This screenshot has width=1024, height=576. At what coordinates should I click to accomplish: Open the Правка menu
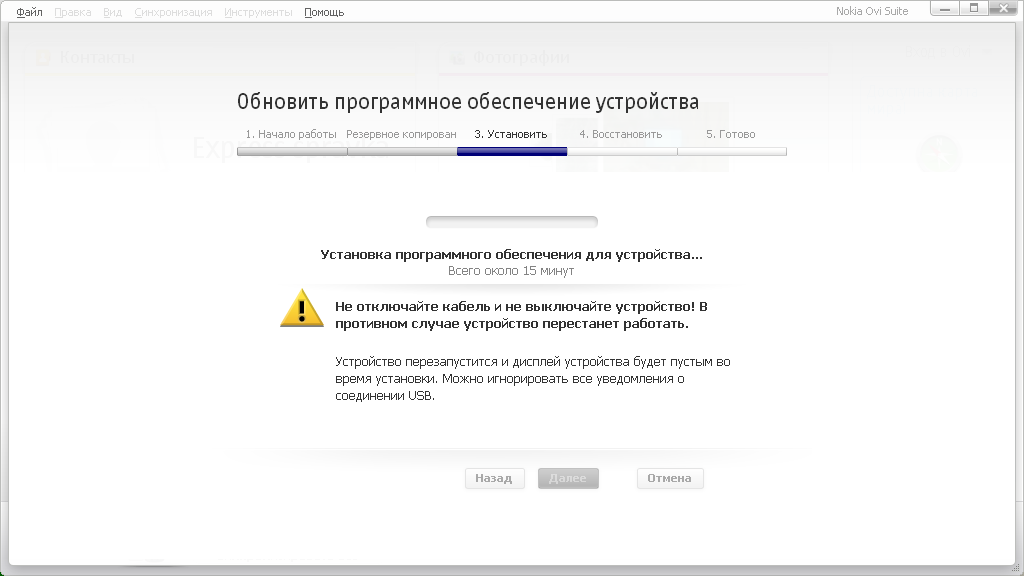[73, 12]
